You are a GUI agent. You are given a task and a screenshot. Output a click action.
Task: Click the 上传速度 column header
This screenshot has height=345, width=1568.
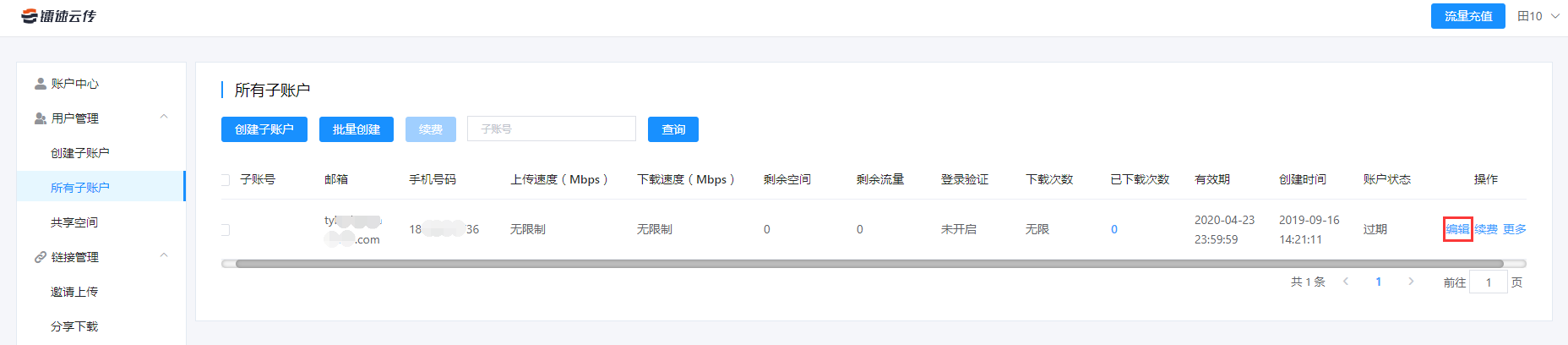[x=559, y=179]
